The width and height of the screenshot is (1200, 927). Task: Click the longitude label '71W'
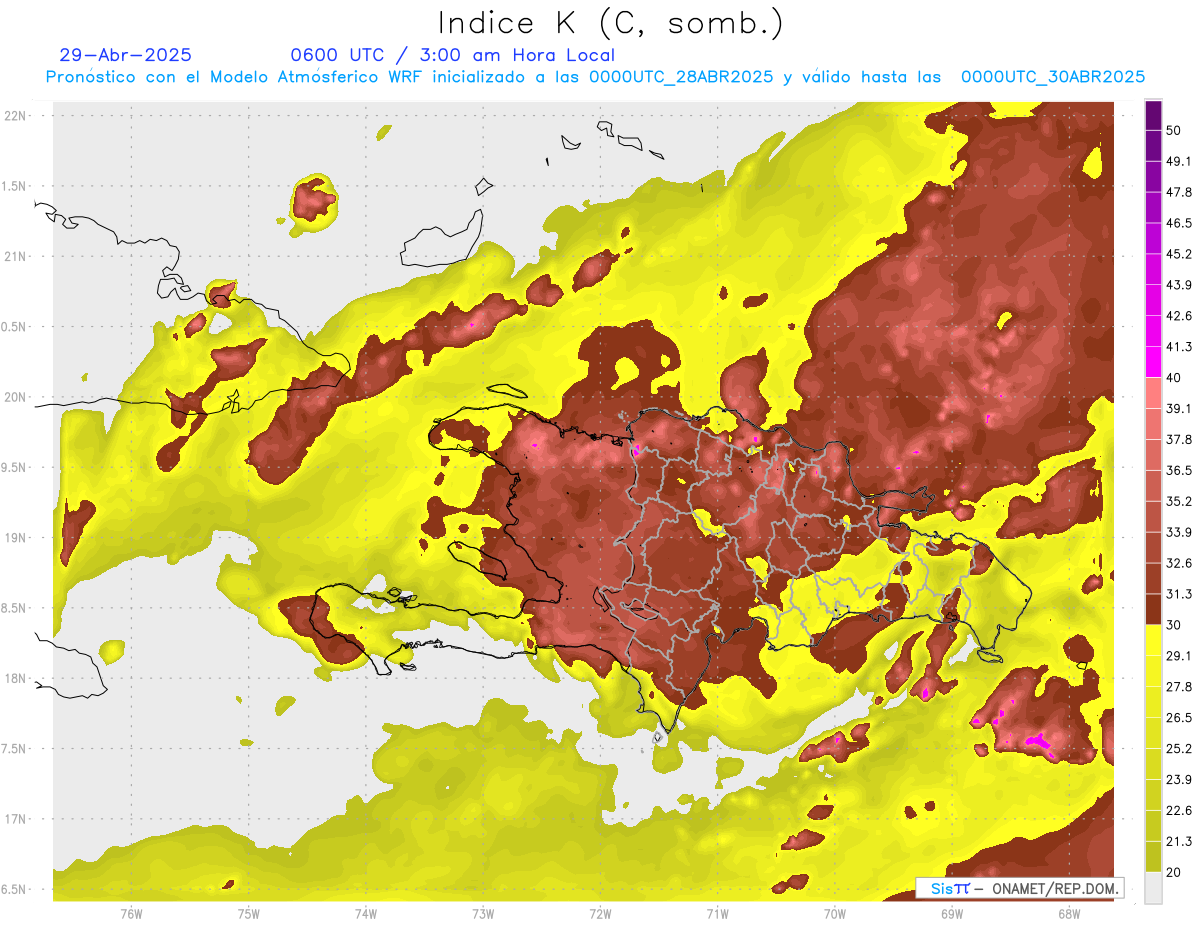(717, 913)
